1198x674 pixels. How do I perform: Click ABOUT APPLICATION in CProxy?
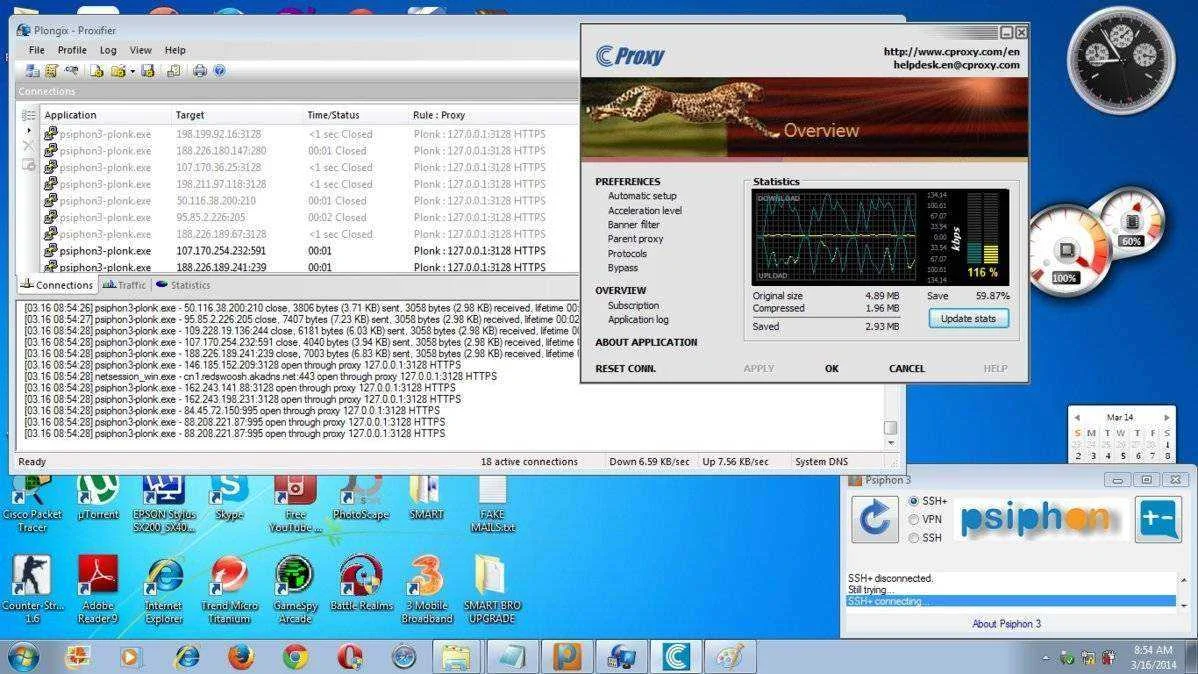click(x=646, y=342)
